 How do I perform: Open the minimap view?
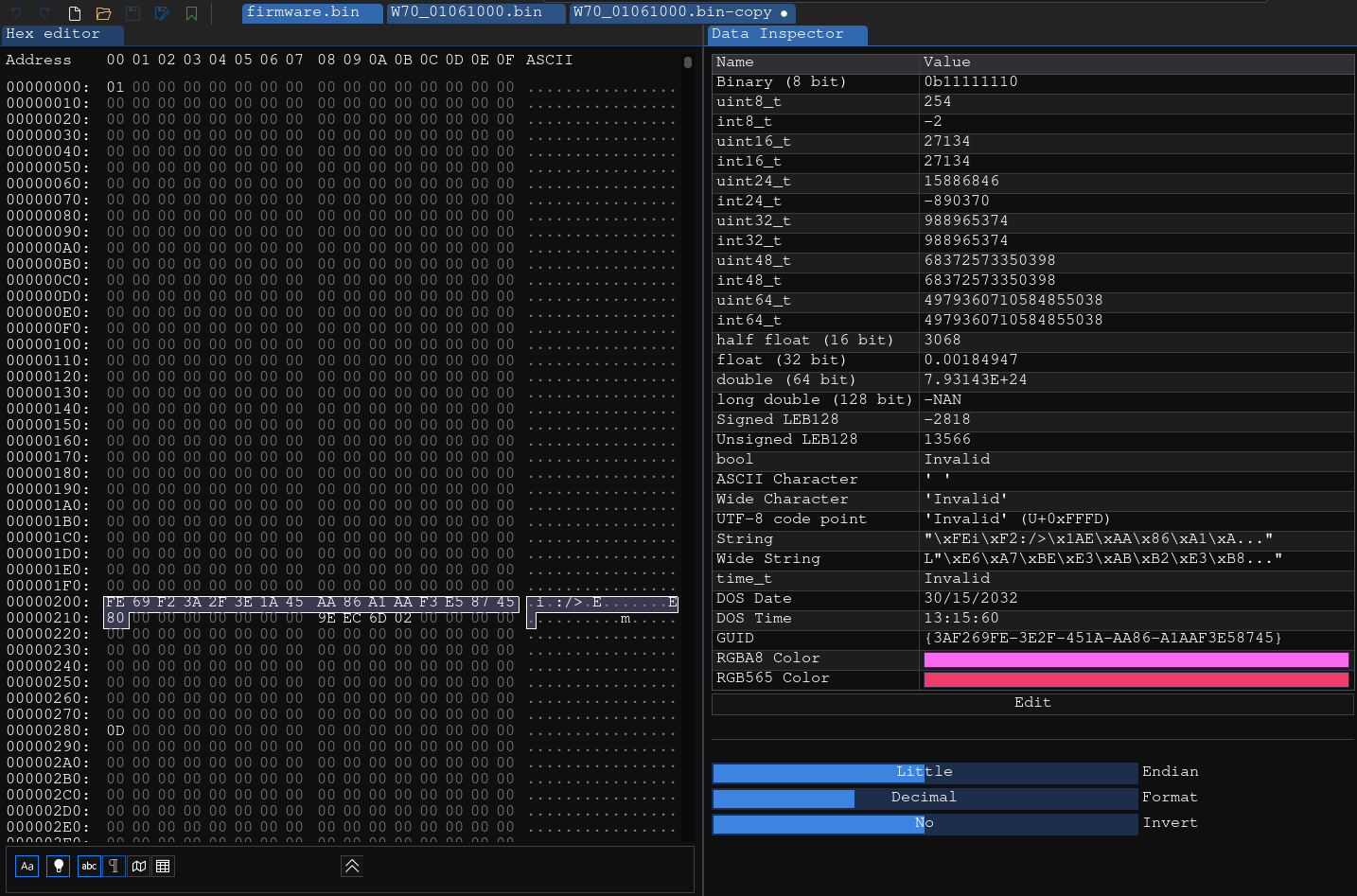[x=138, y=866]
